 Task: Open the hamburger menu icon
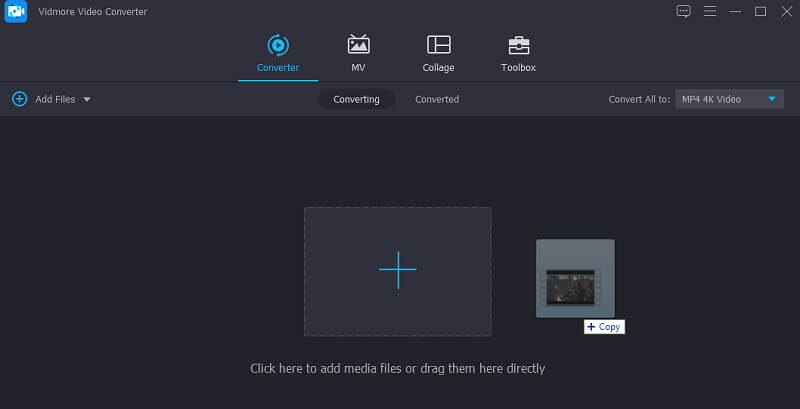[710, 11]
